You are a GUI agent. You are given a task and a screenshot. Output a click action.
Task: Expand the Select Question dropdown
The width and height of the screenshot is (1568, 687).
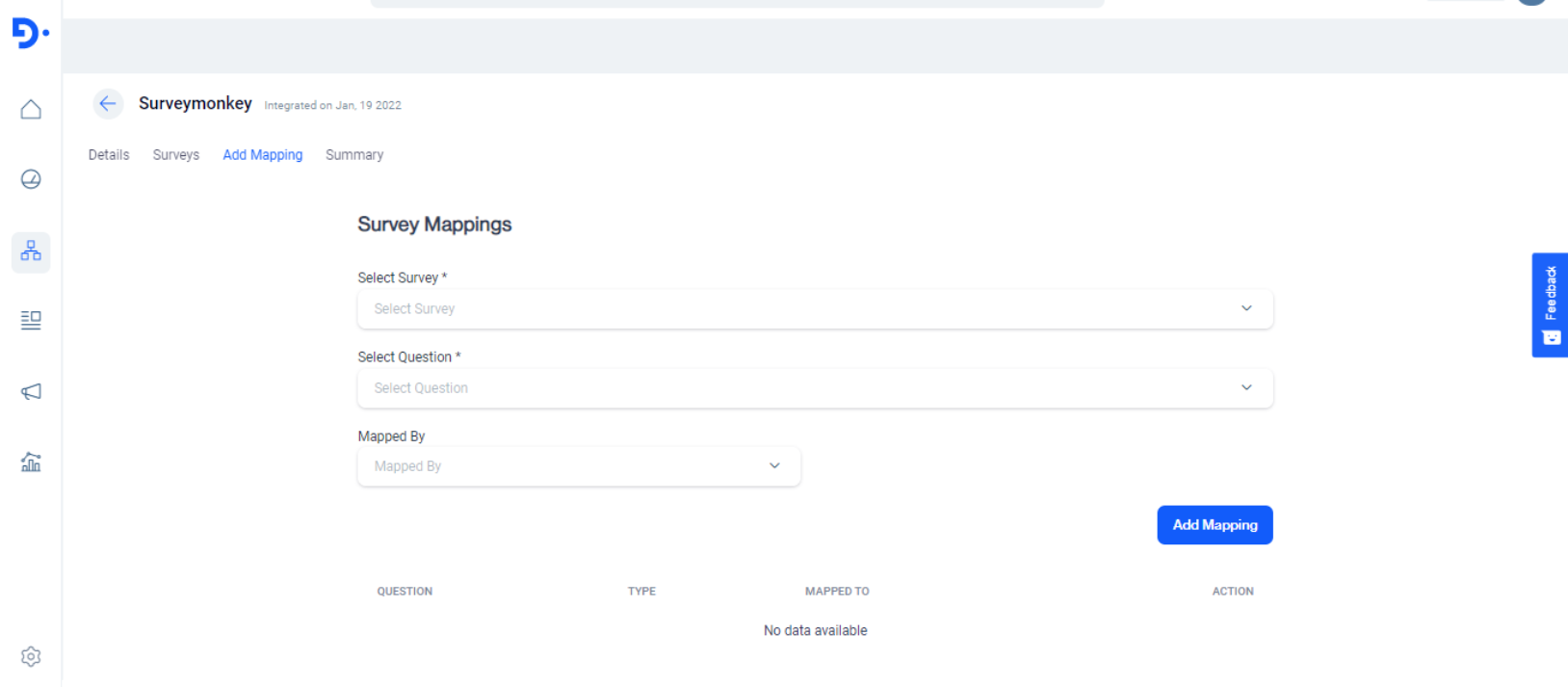click(x=814, y=388)
